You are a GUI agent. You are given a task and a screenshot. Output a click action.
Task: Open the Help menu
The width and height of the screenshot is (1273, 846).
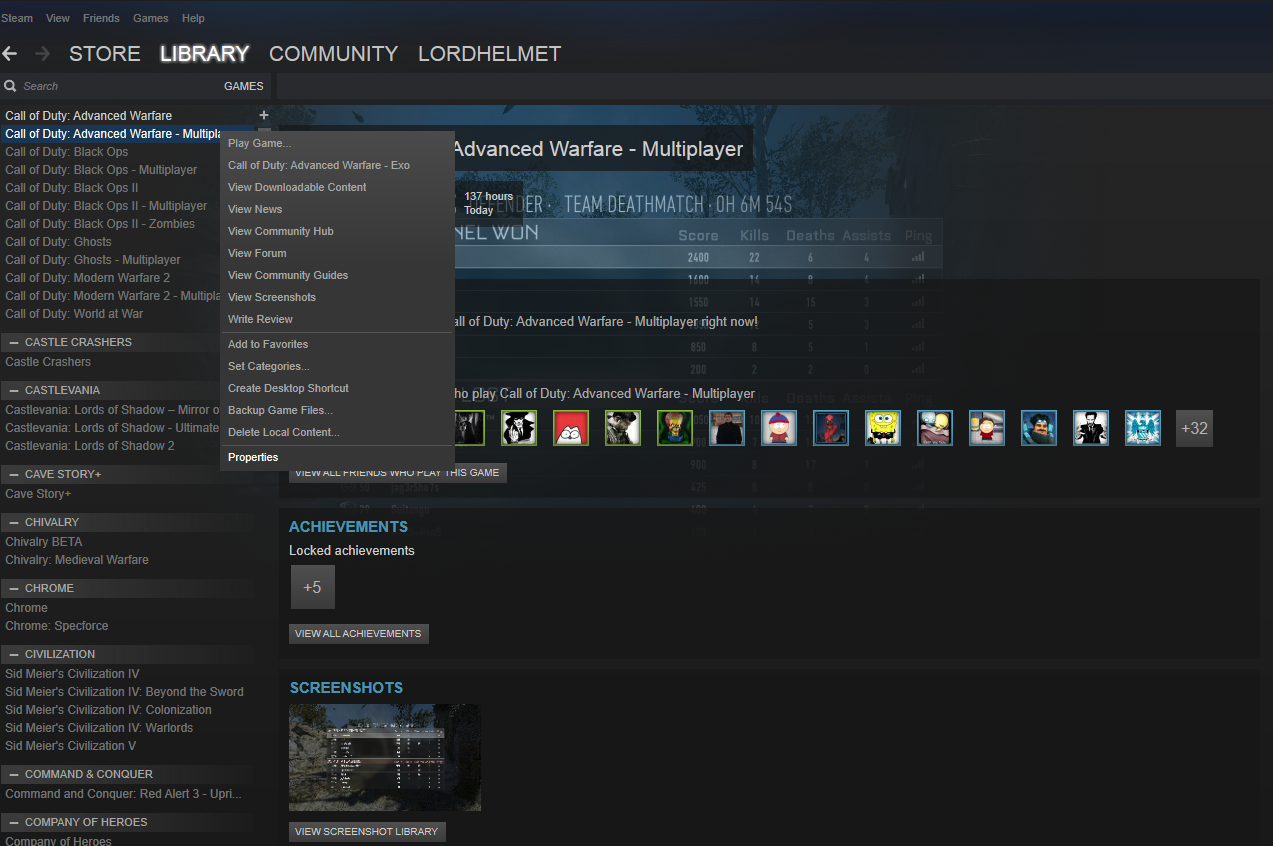point(193,18)
